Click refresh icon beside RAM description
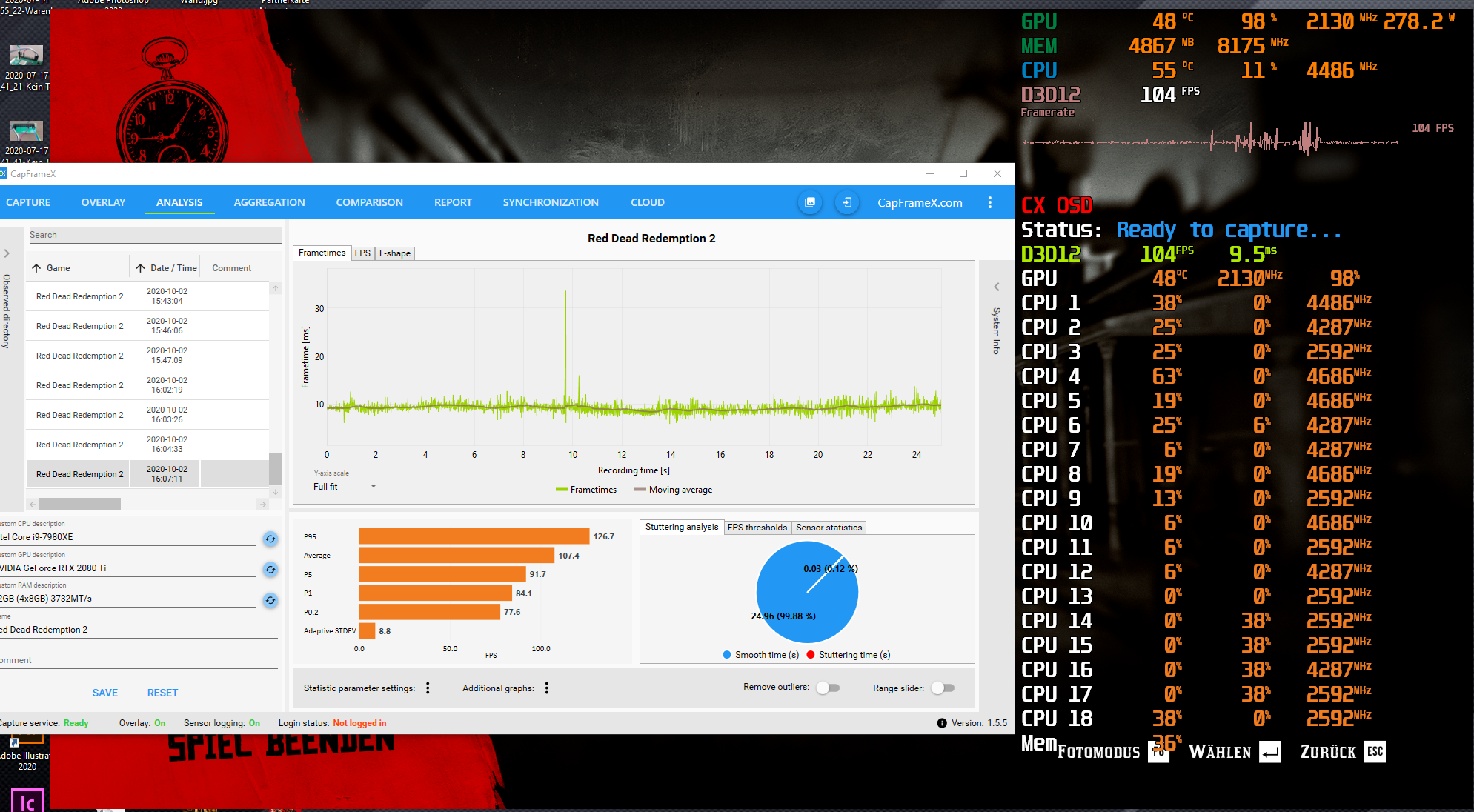1474x812 pixels. pos(270,600)
